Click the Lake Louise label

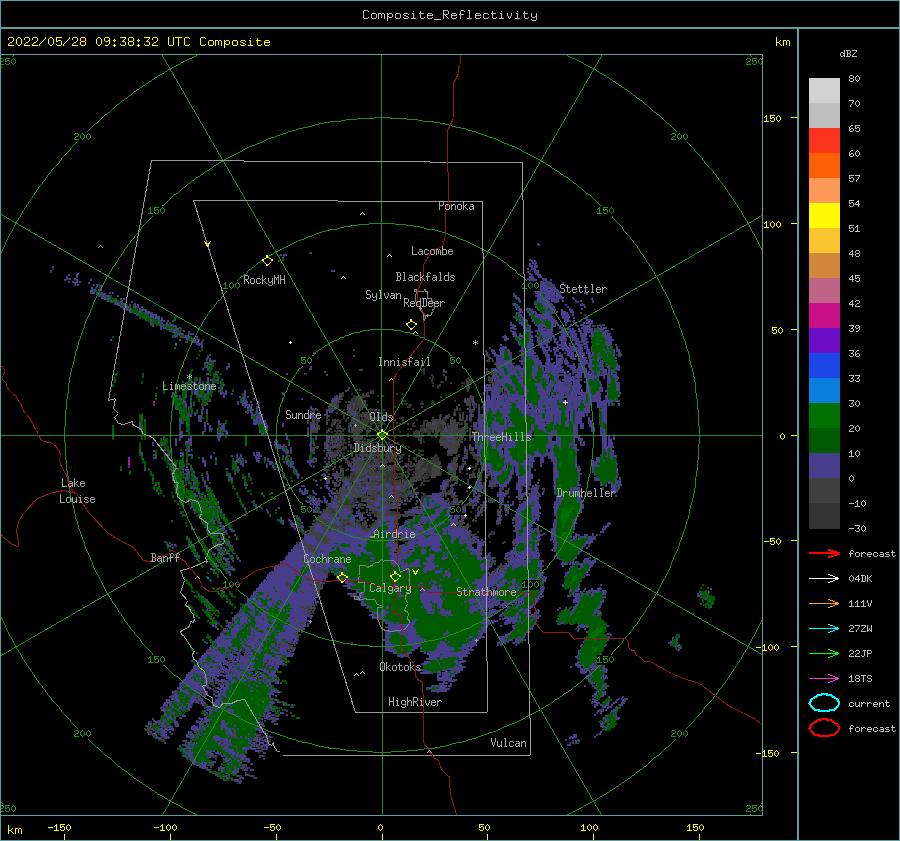pos(77,491)
